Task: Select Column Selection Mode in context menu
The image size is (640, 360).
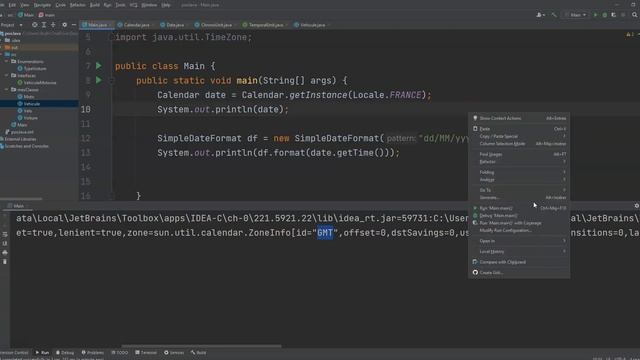Action: [519, 144]
